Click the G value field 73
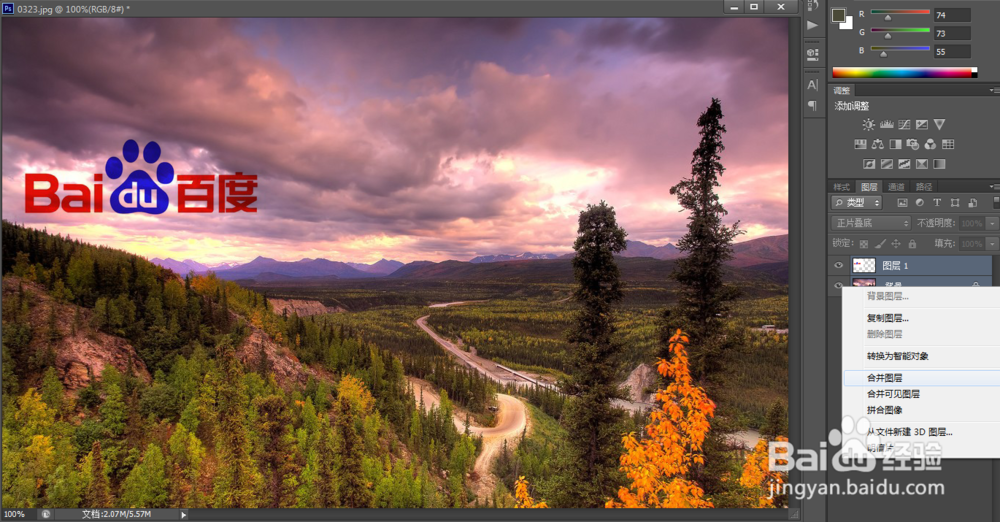The height and width of the screenshot is (522, 1000). pos(952,33)
